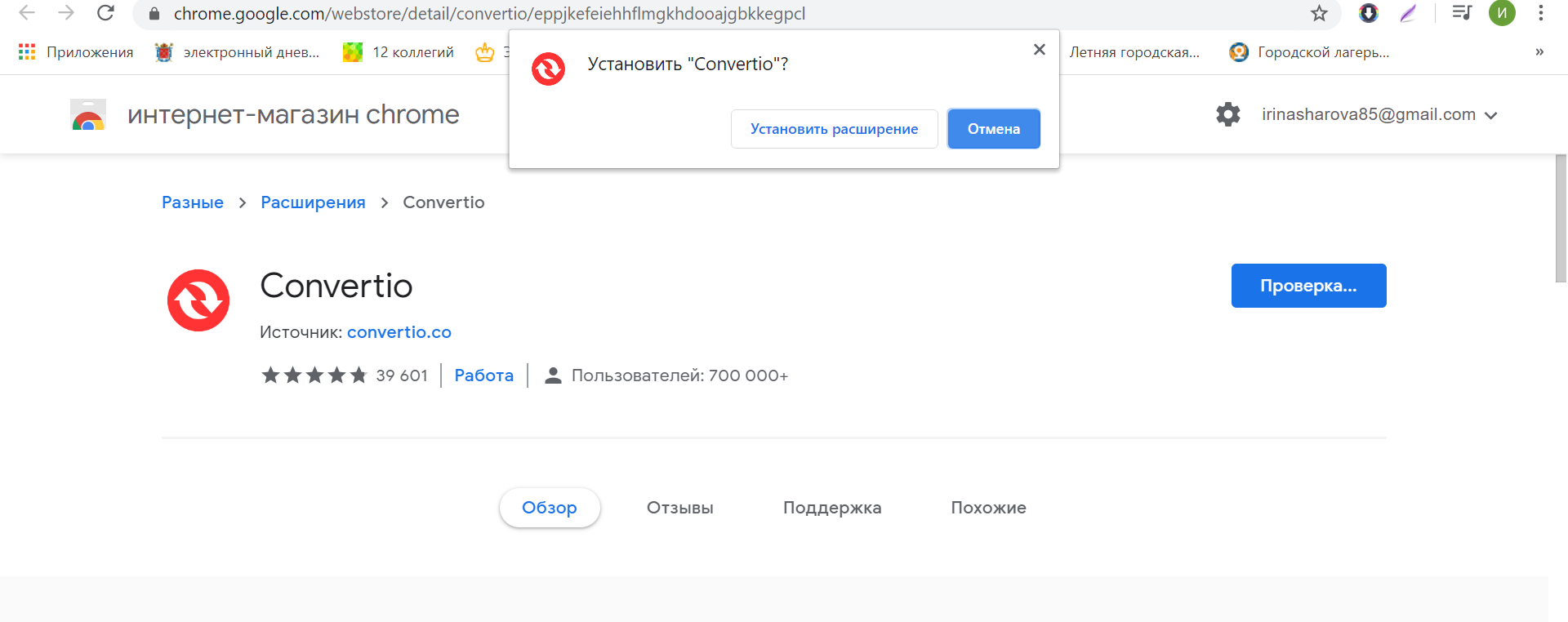Open the Поддержка tab
This screenshot has height=622, width=1568.
(831, 508)
